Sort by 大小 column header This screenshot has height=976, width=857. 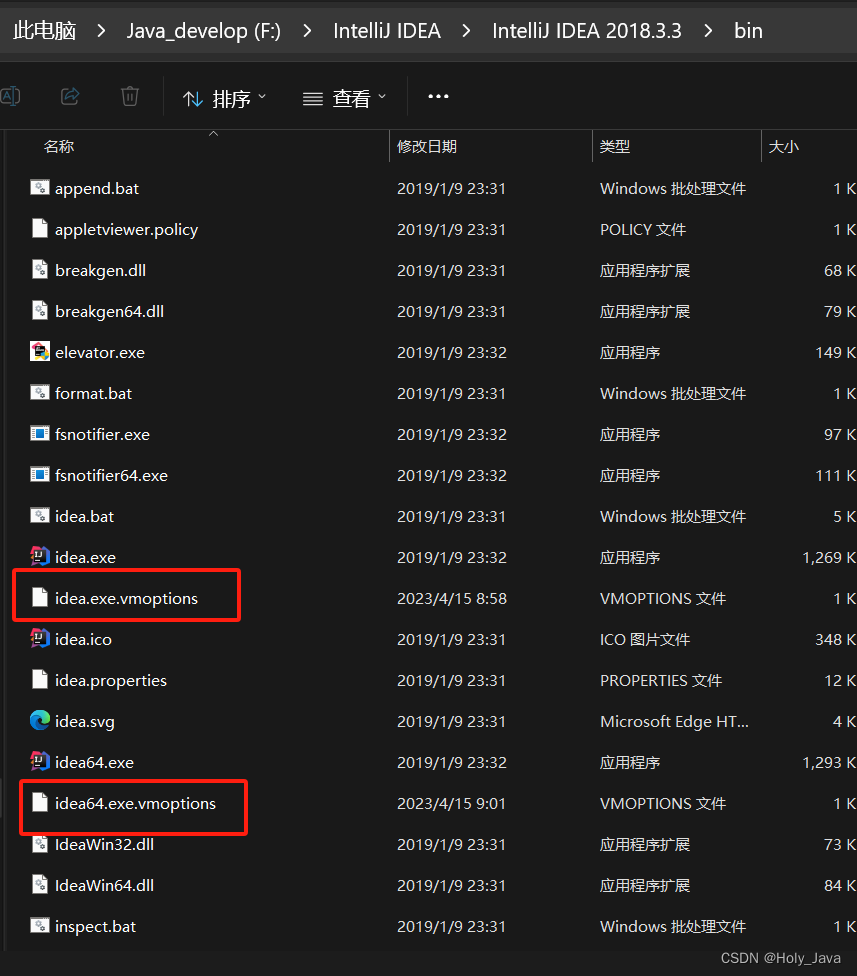pyautogui.click(x=784, y=147)
